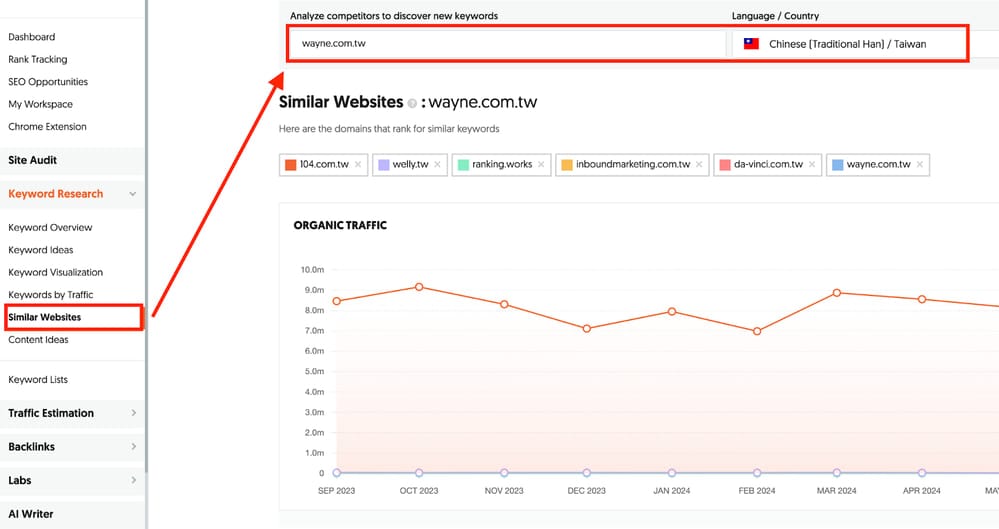
Task: Open Content Ideas in the sidebar
Action: [x=38, y=340]
